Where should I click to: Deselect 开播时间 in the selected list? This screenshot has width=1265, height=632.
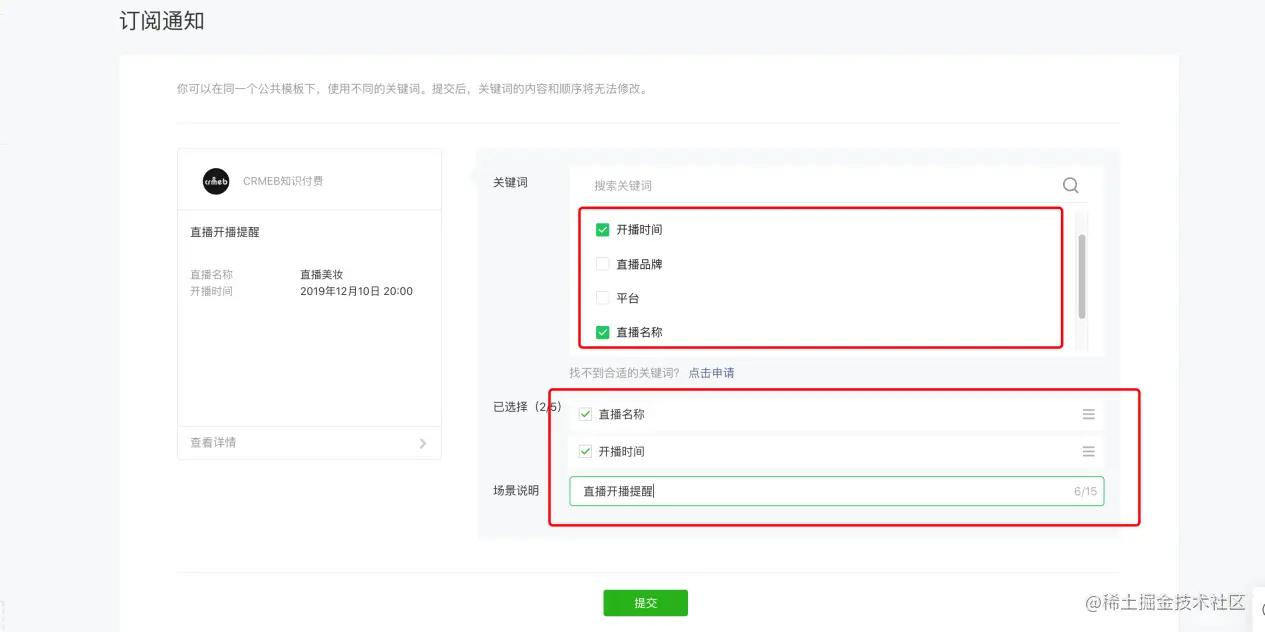[586, 452]
